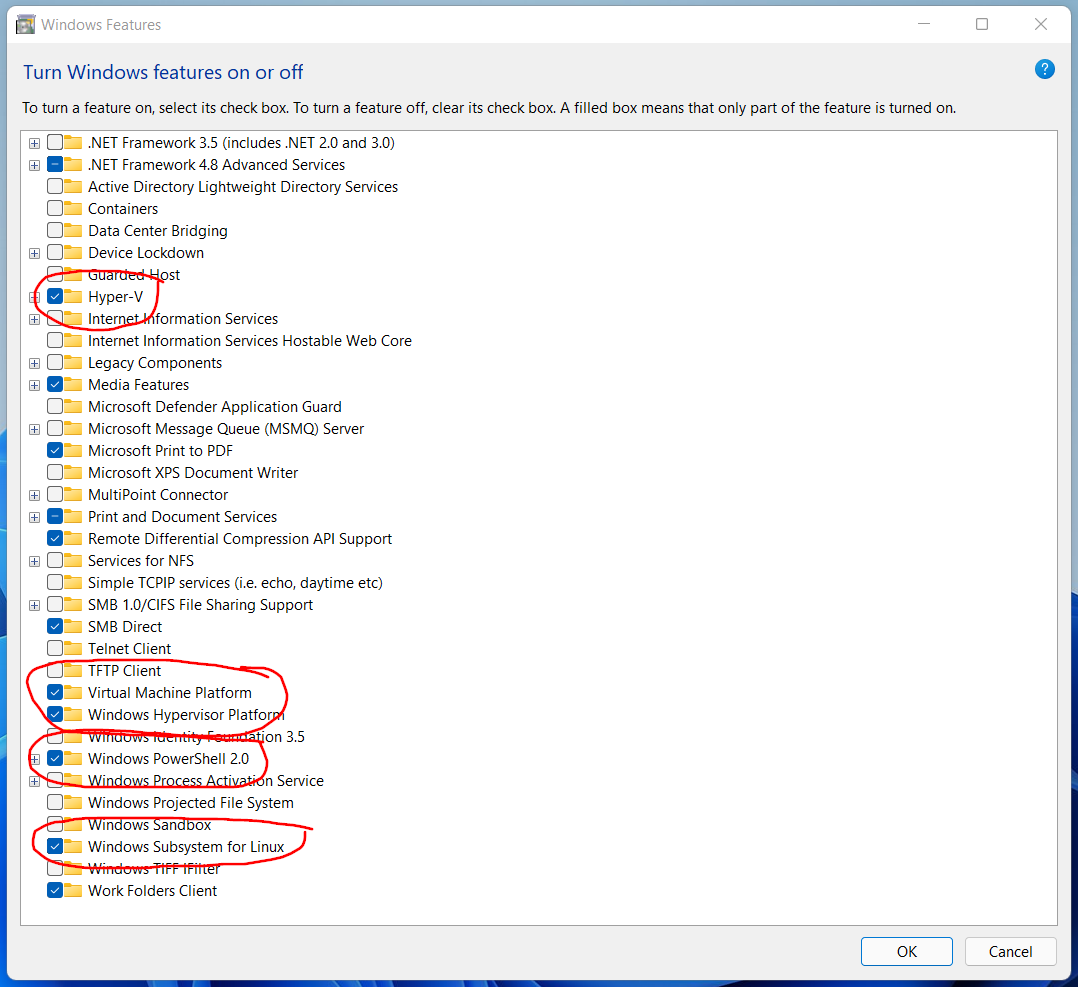Minimize the Windows Features window
Image resolution: width=1078 pixels, height=987 pixels.
coord(923,24)
